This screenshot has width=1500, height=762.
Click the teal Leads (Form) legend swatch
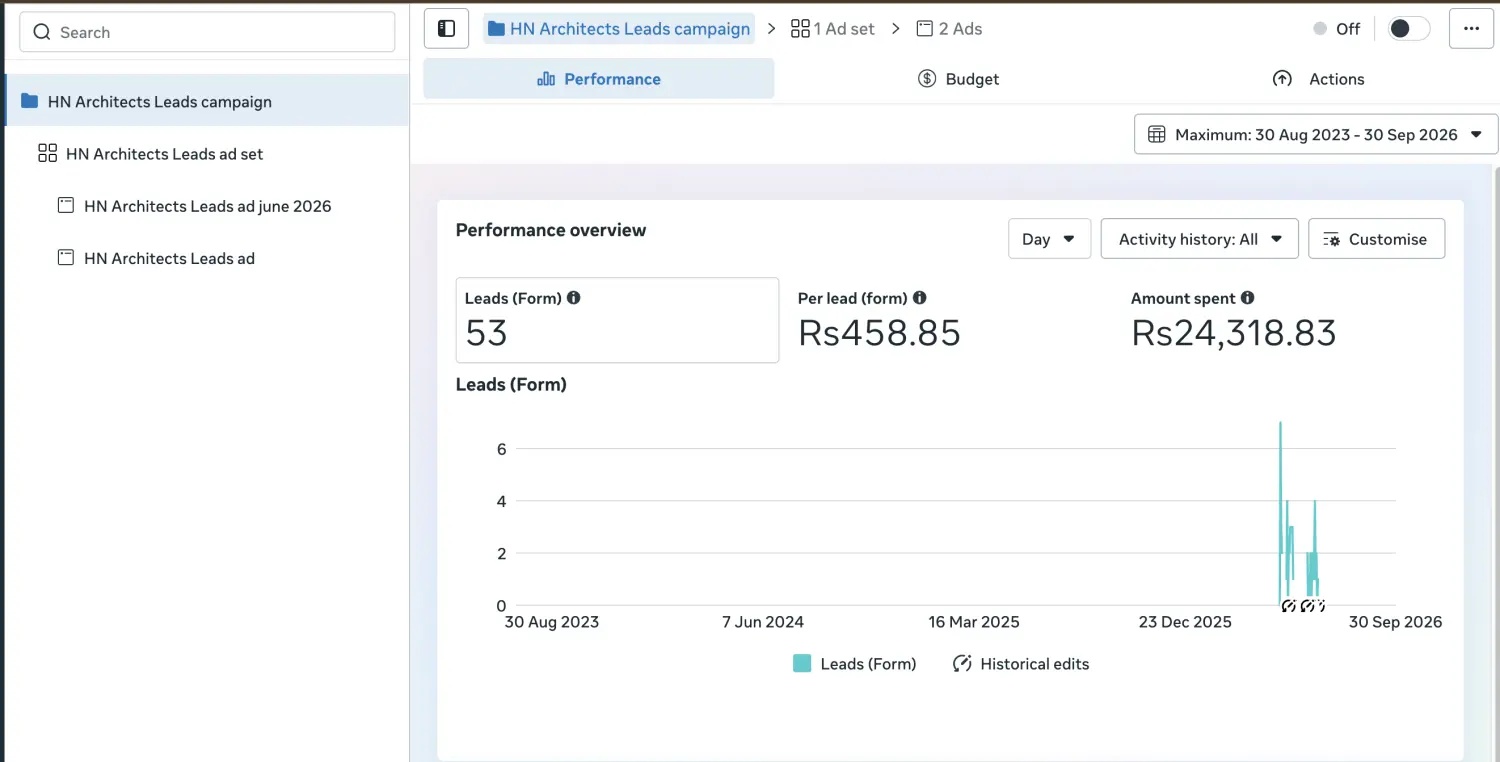coord(801,663)
